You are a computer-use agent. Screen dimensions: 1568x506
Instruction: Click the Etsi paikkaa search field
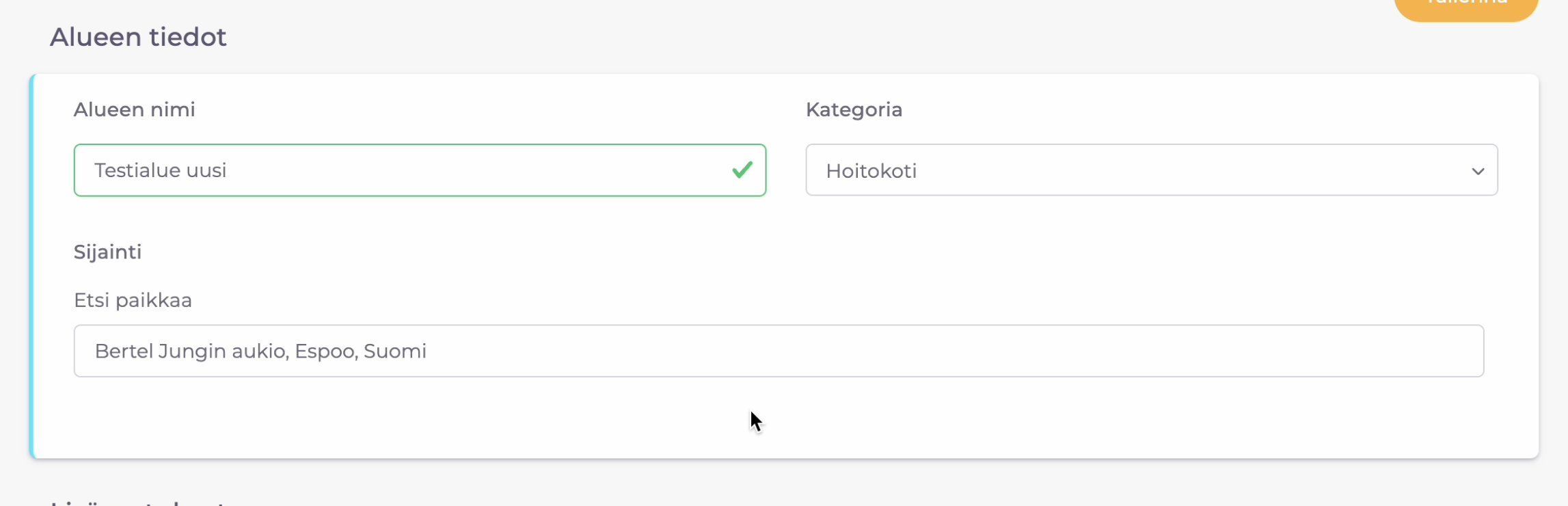(x=778, y=351)
